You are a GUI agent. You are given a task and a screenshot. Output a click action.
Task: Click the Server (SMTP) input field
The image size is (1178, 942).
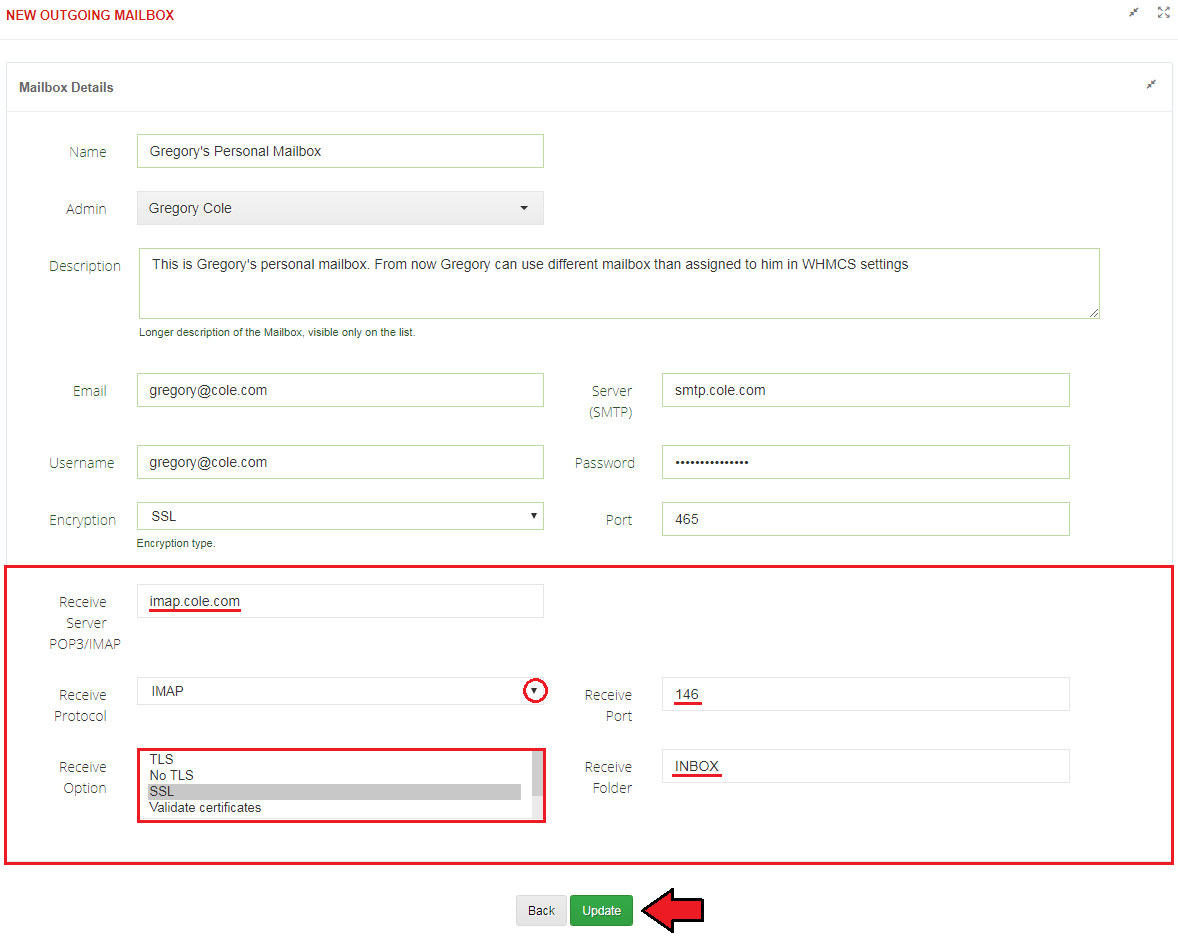tap(865, 390)
